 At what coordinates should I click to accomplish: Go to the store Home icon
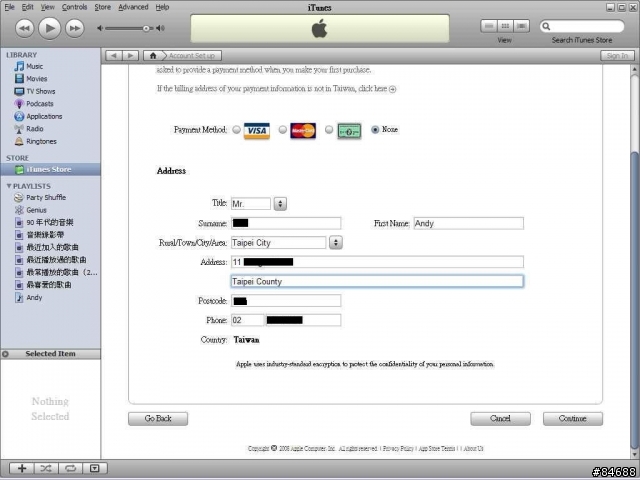(x=153, y=56)
